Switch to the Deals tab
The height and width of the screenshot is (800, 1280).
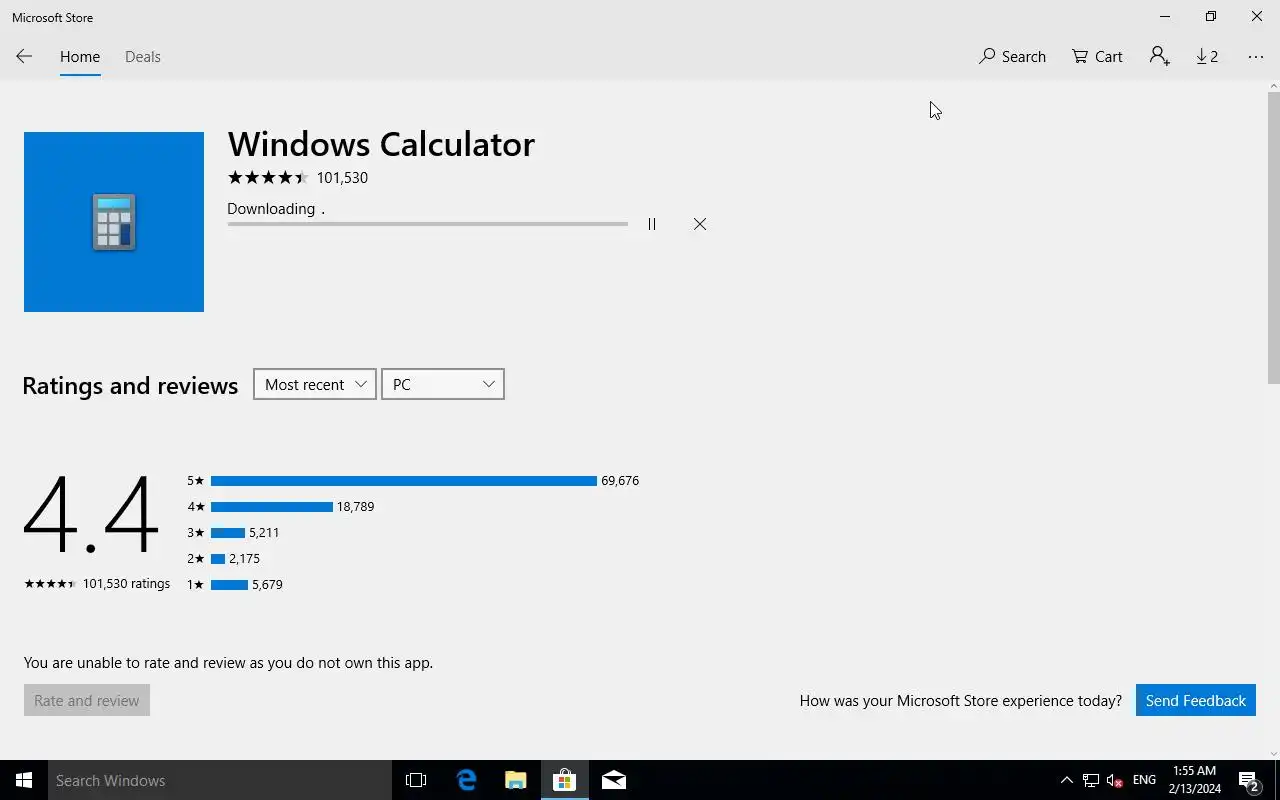(143, 57)
